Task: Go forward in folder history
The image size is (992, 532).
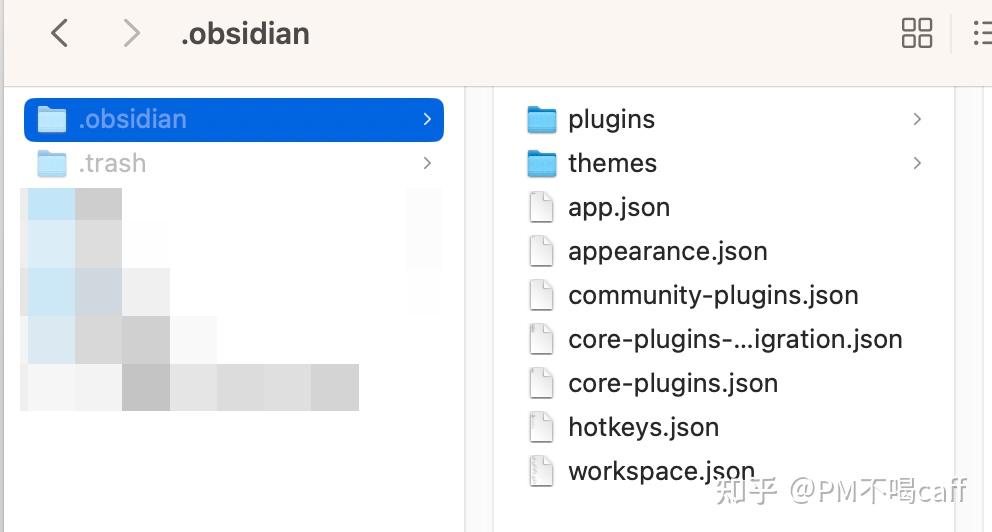Action: [x=131, y=34]
